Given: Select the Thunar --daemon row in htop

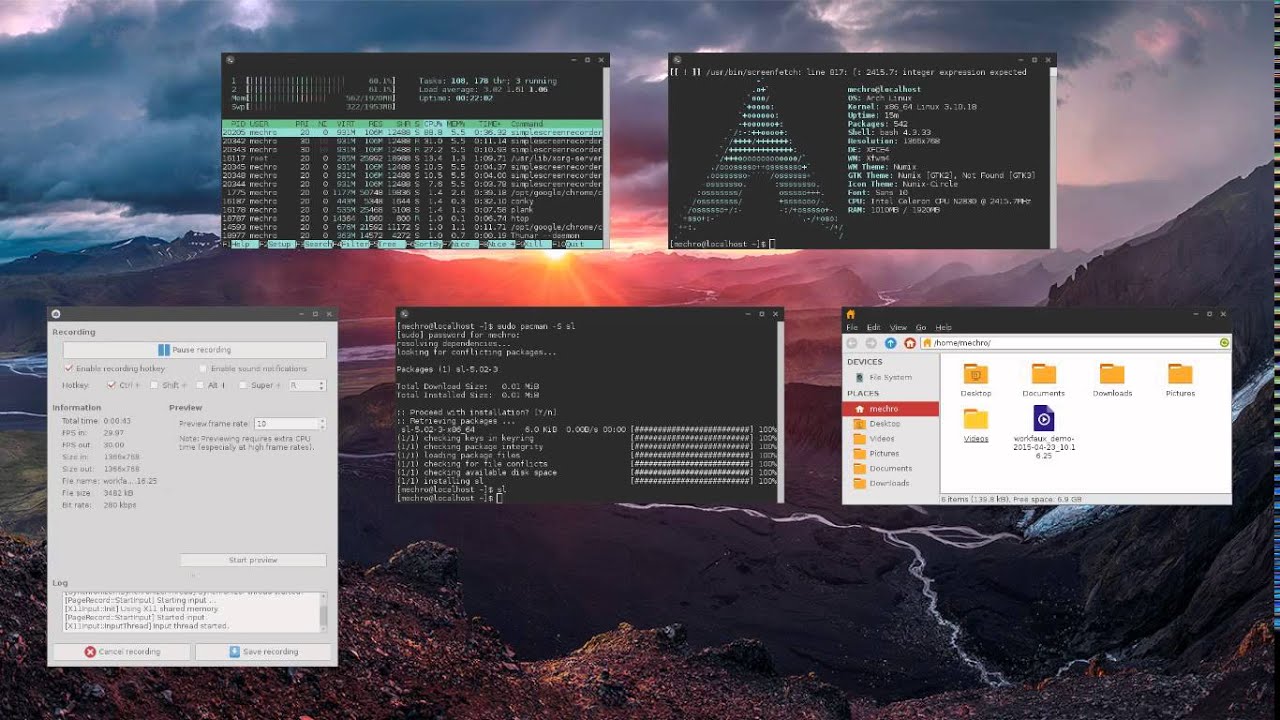Looking at the screenshot, I should click(x=413, y=236).
